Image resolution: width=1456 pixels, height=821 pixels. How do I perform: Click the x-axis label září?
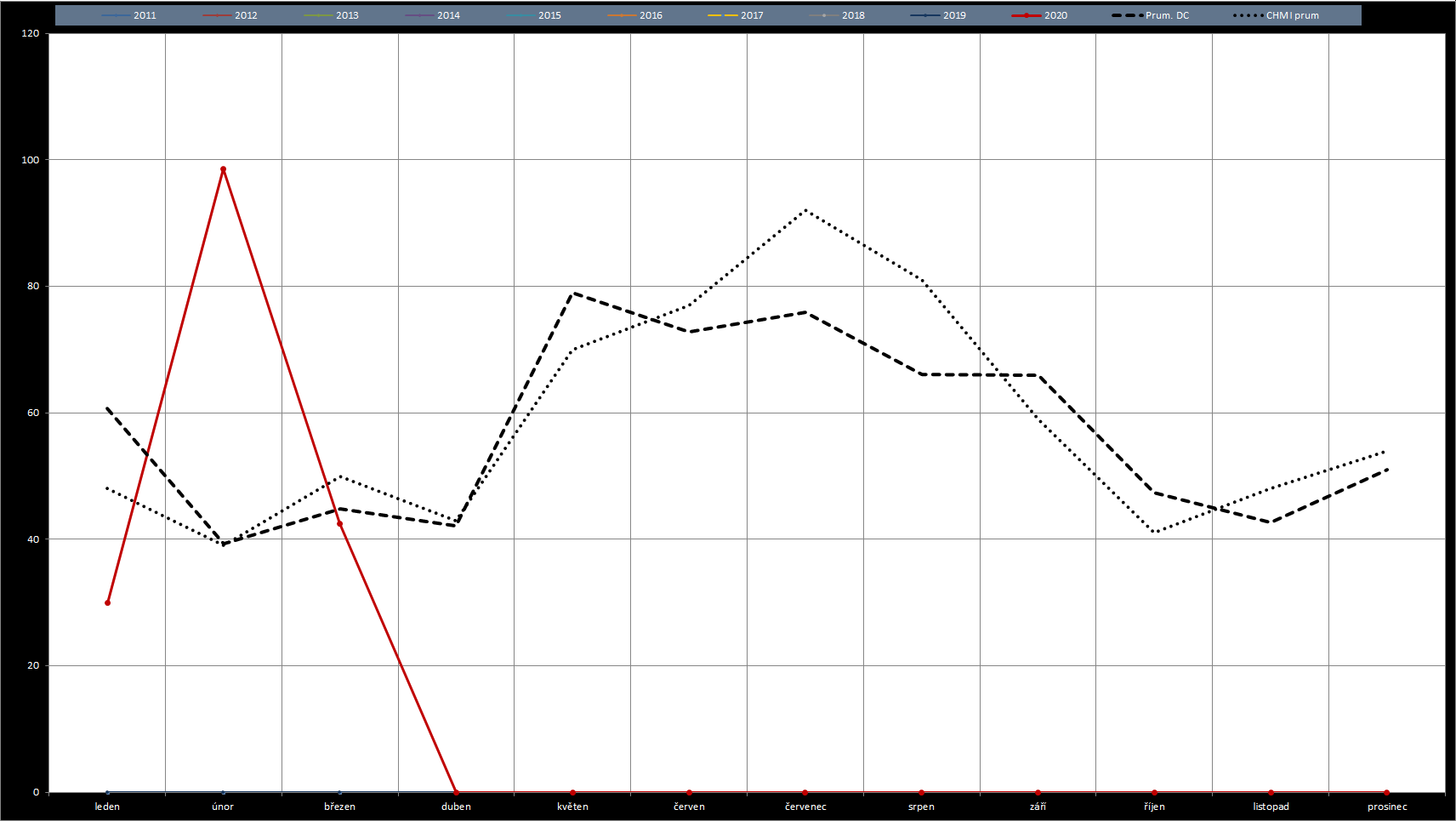click(1038, 807)
